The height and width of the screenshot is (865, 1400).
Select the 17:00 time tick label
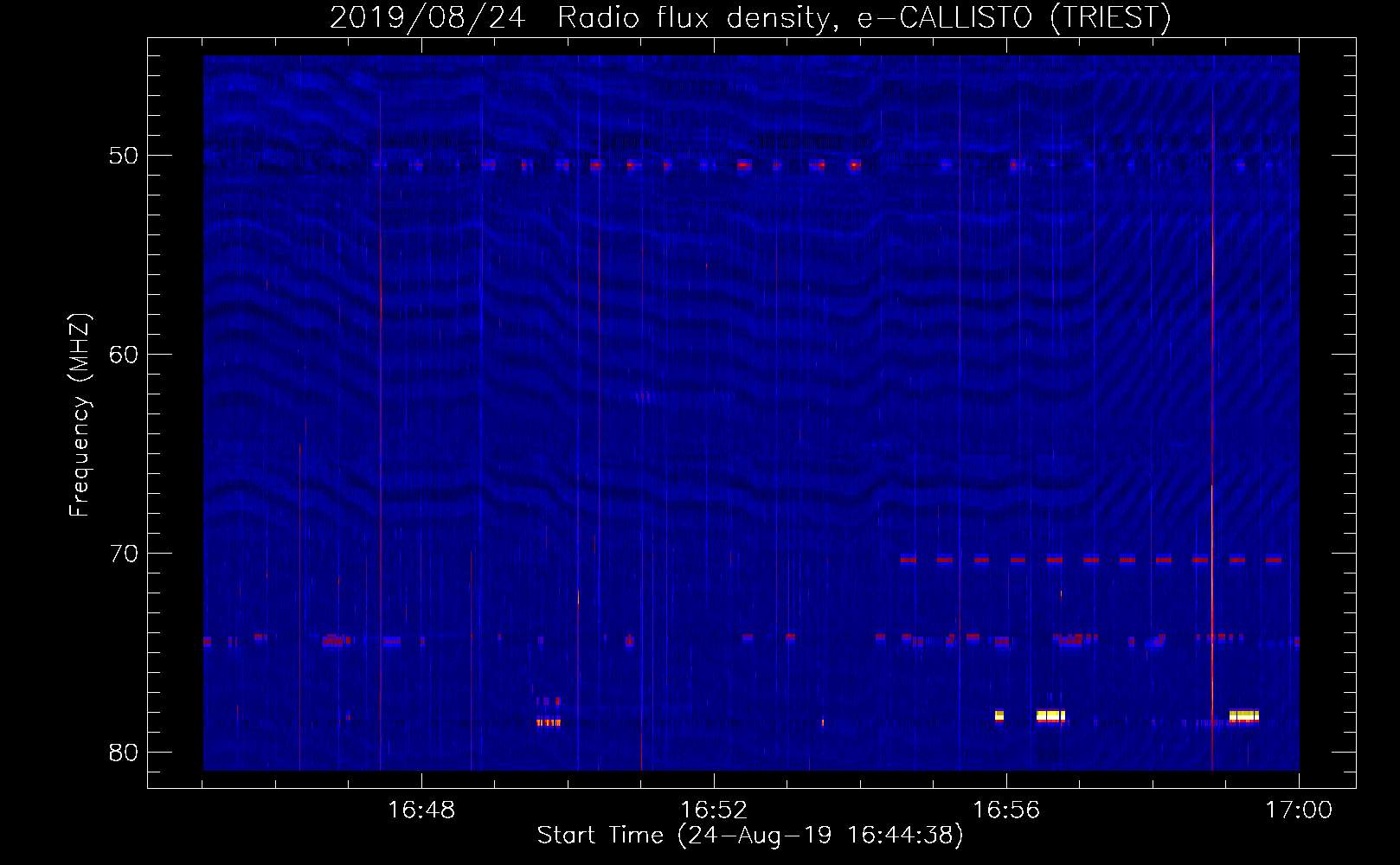point(1299,810)
